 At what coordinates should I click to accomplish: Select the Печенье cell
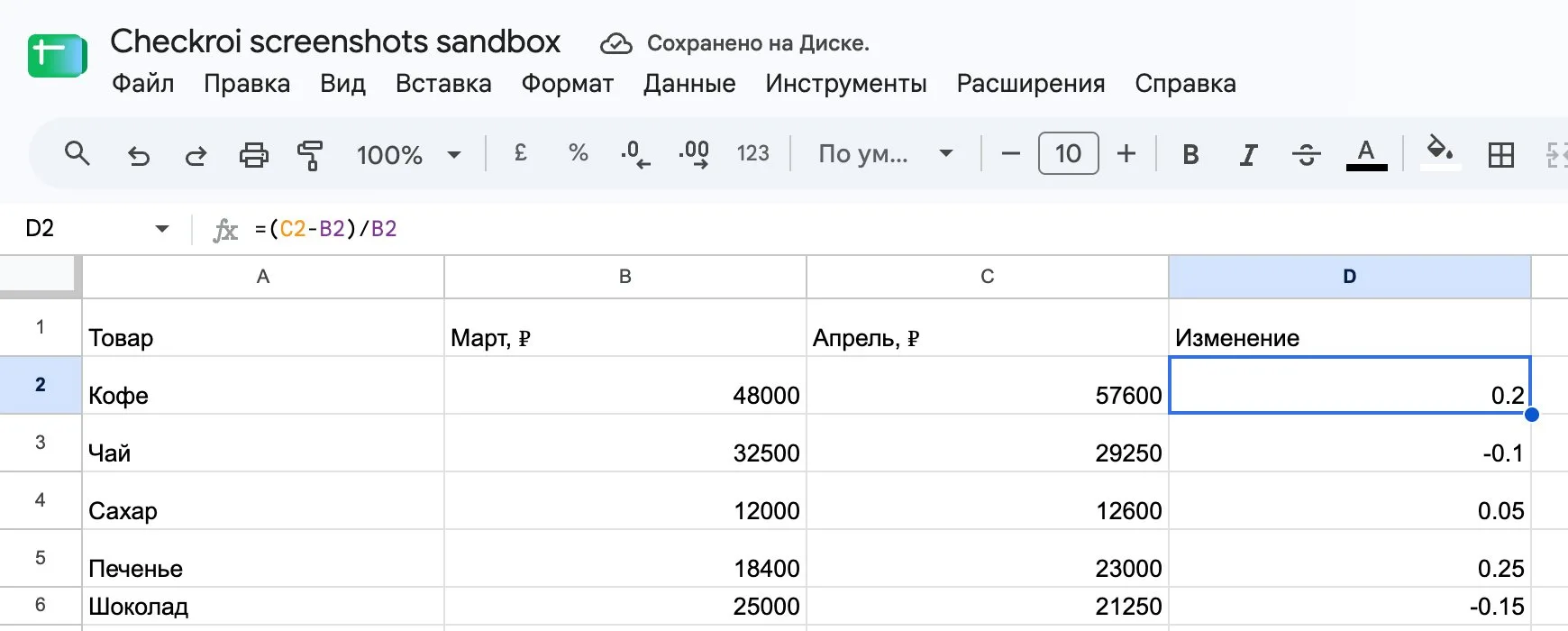pyautogui.click(x=263, y=559)
